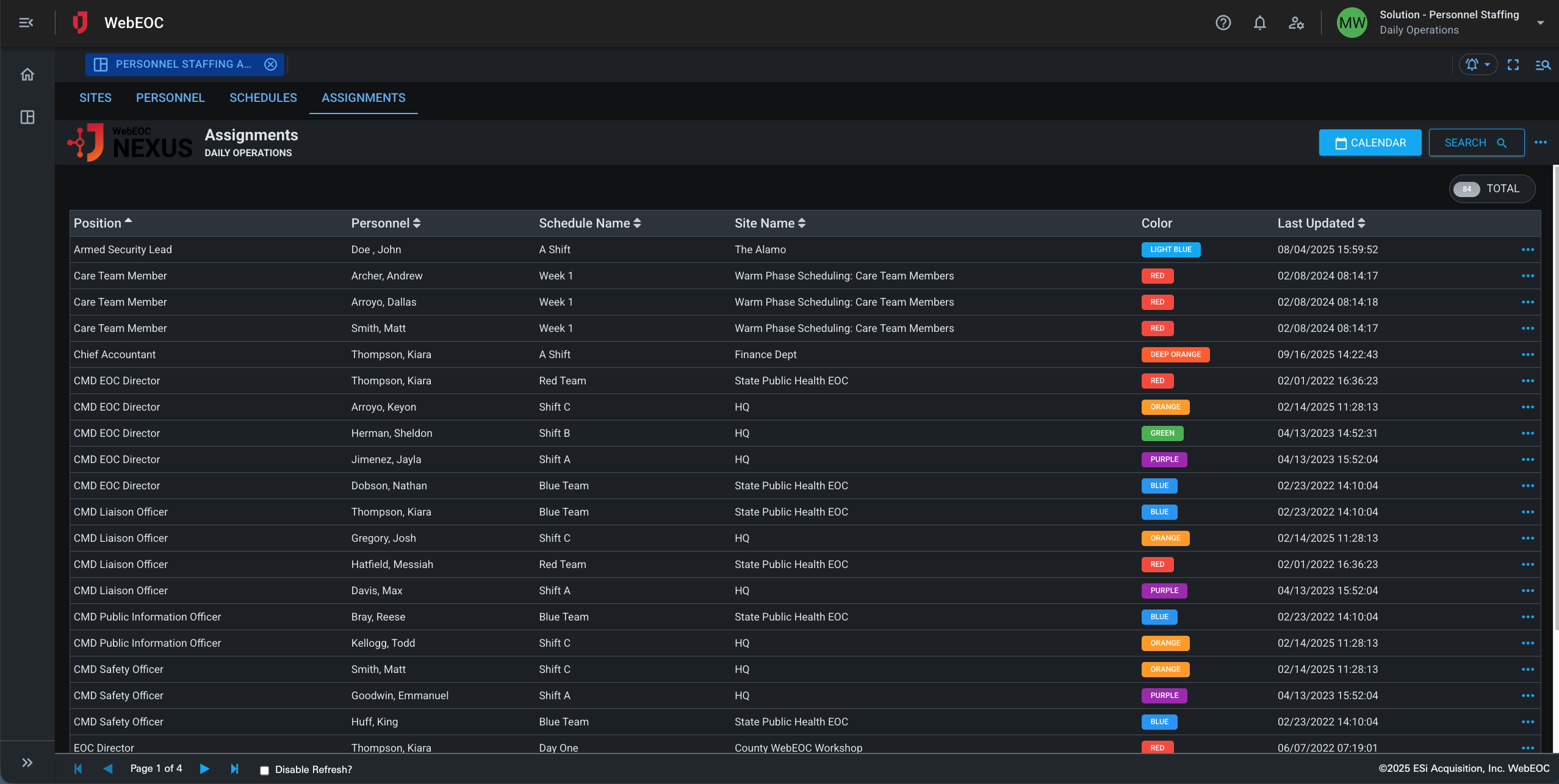Click the vertical scrollbar on the right

1555,397
